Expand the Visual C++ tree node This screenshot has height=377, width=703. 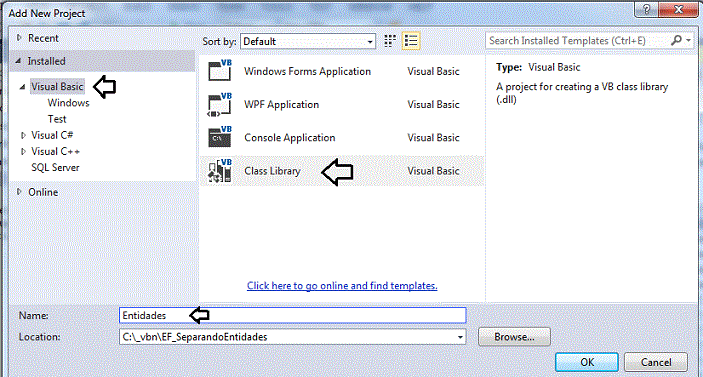click(x=23, y=152)
